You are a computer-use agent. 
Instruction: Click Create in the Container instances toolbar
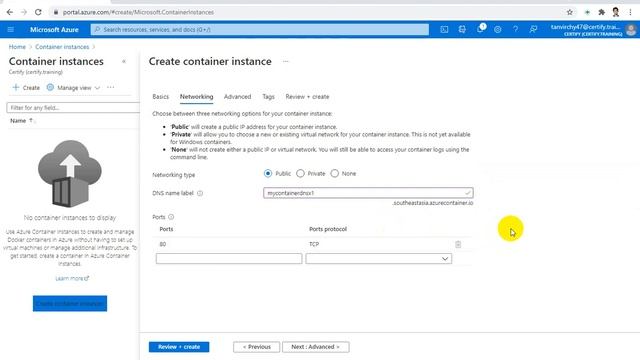click(x=26, y=88)
